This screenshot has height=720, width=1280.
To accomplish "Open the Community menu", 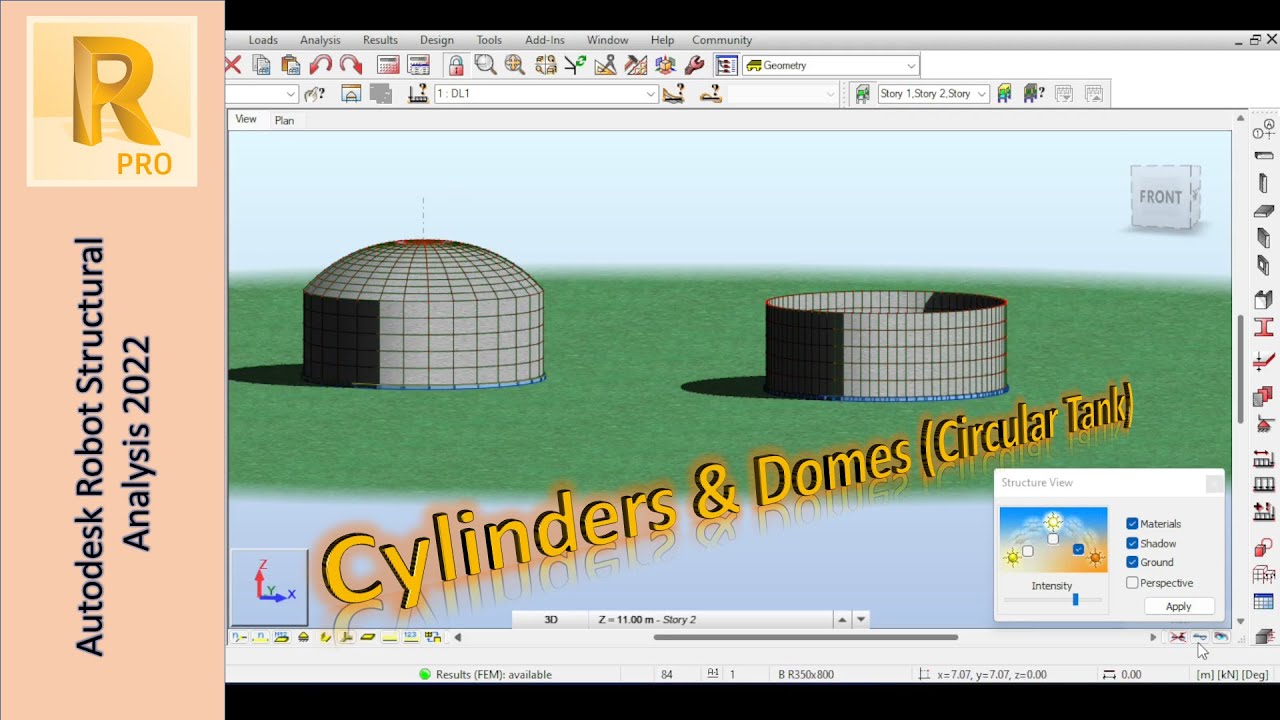I will pos(722,40).
